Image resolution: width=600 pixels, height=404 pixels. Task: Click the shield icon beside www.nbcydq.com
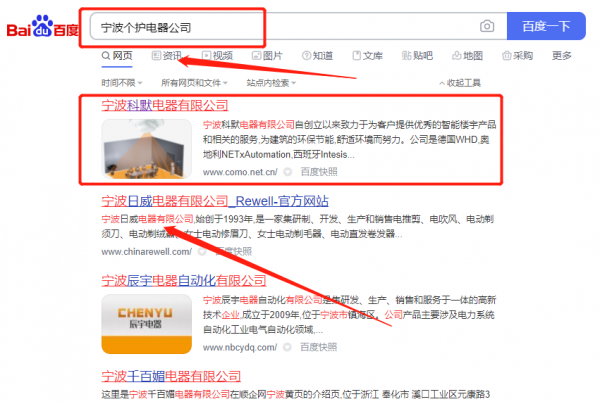pos(287,347)
